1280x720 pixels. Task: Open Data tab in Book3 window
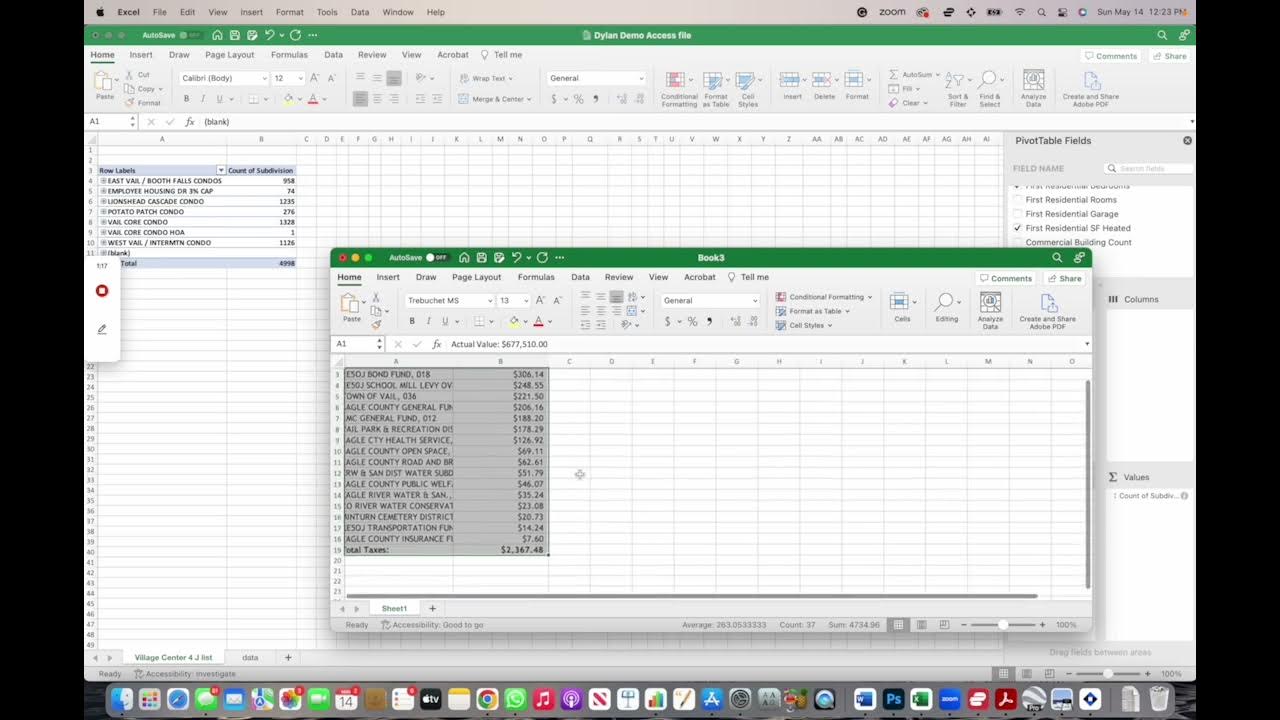click(580, 277)
